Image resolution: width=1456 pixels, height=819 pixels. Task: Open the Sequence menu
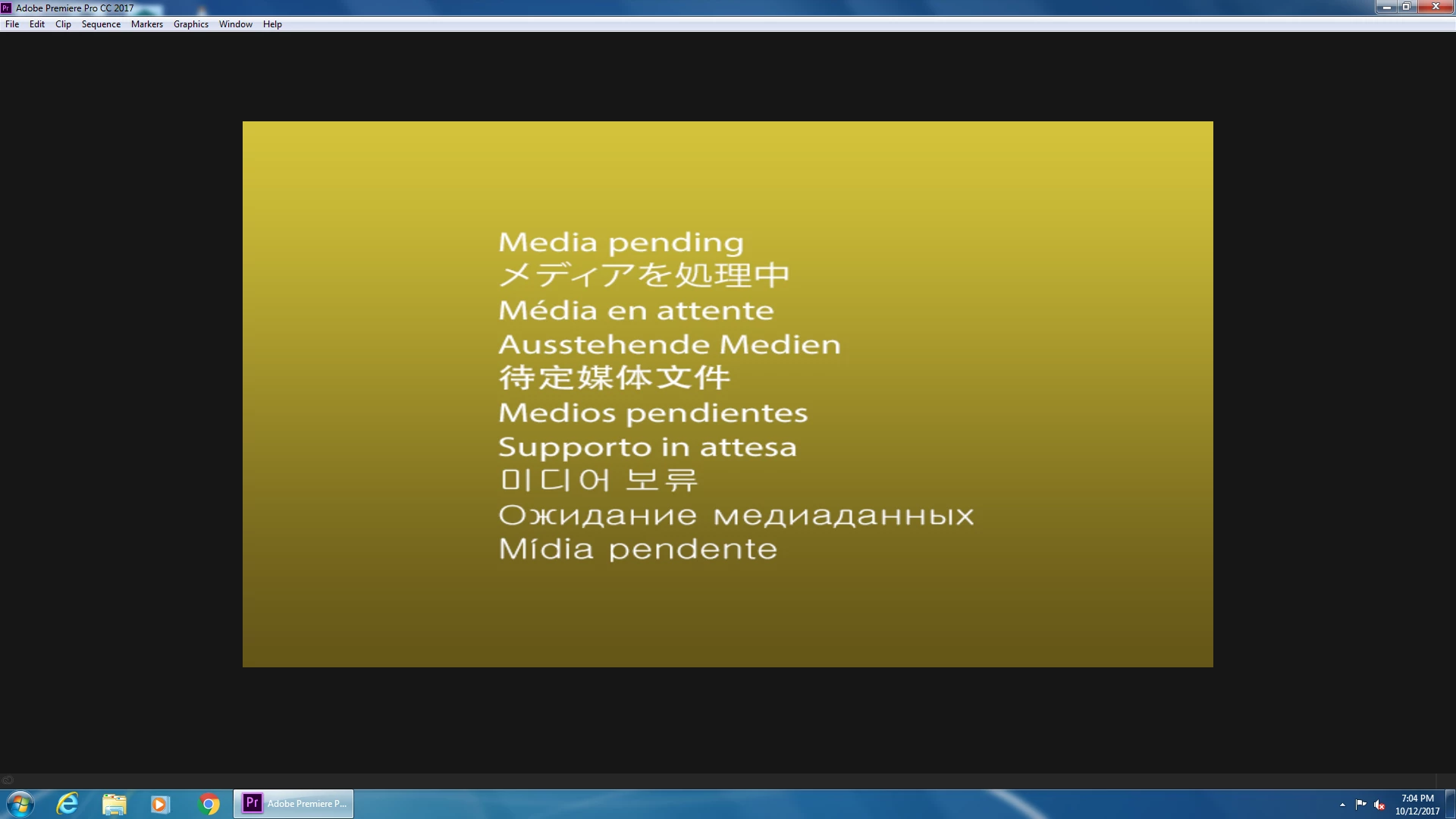(x=101, y=24)
